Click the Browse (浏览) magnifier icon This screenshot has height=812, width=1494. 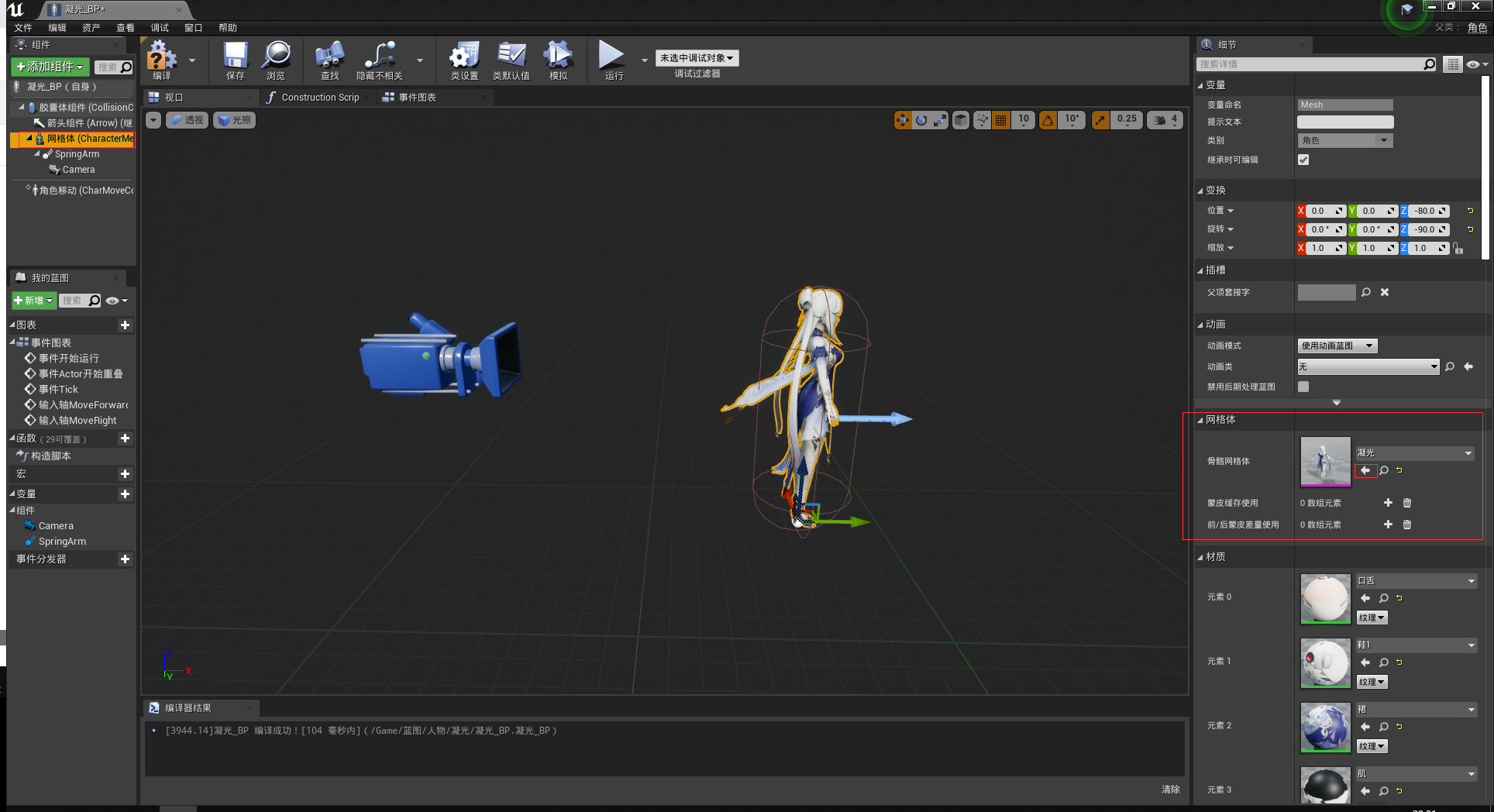click(x=276, y=60)
